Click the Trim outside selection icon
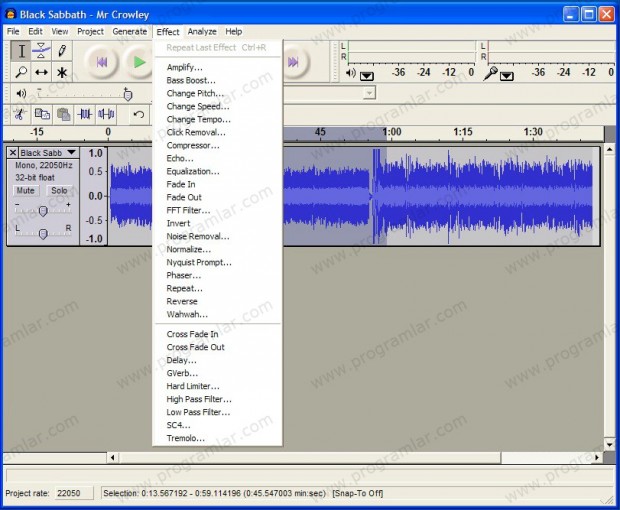Image resolution: width=620 pixels, height=510 pixels. [x=85, y=115]
